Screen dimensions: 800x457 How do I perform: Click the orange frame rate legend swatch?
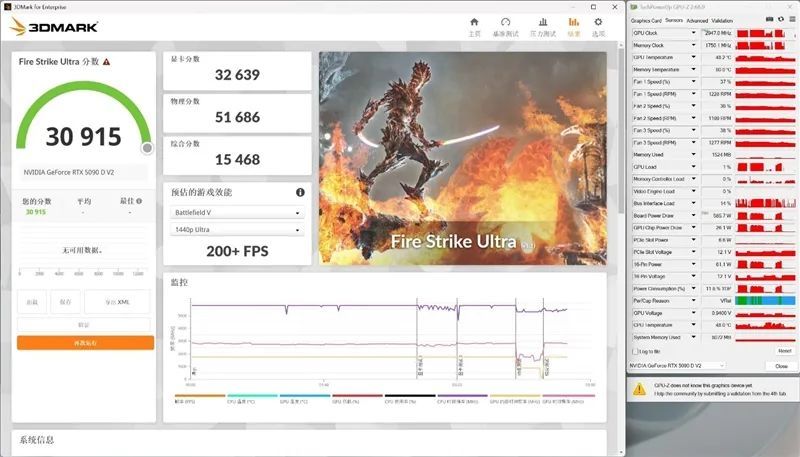click(x=199, y=395)
